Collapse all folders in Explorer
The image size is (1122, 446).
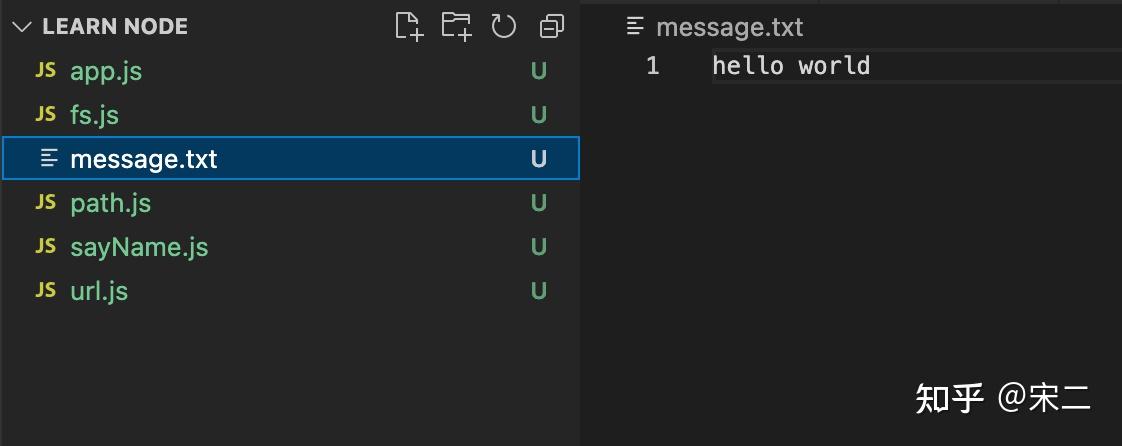pos(551,27)
